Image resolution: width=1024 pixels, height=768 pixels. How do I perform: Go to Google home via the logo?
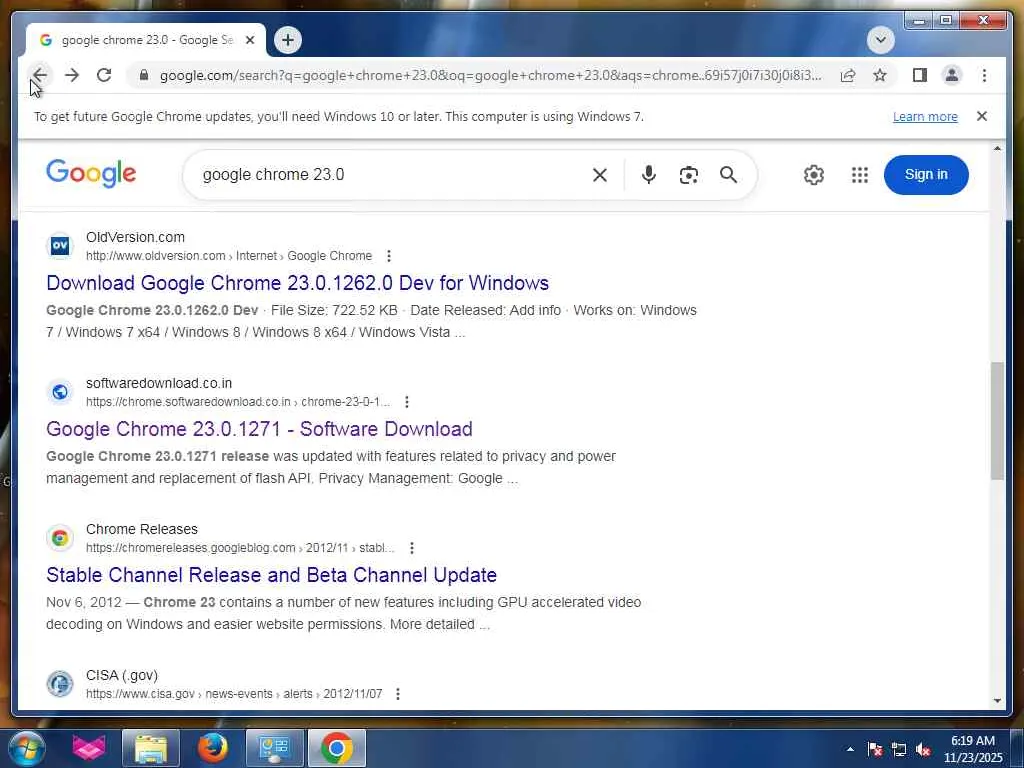91,173
